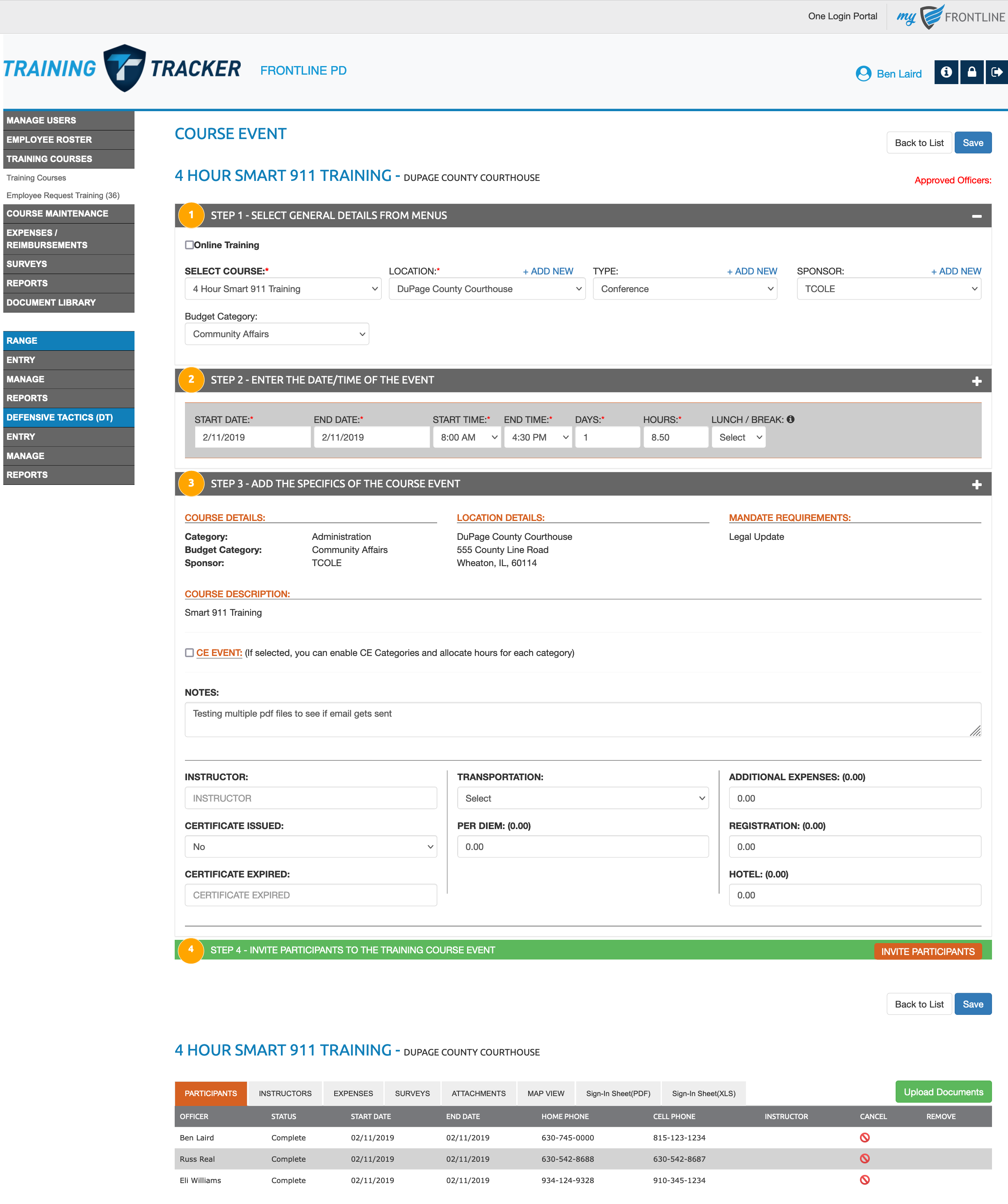
Task: Click the myFrontline logo
Action: coord(951,17)
